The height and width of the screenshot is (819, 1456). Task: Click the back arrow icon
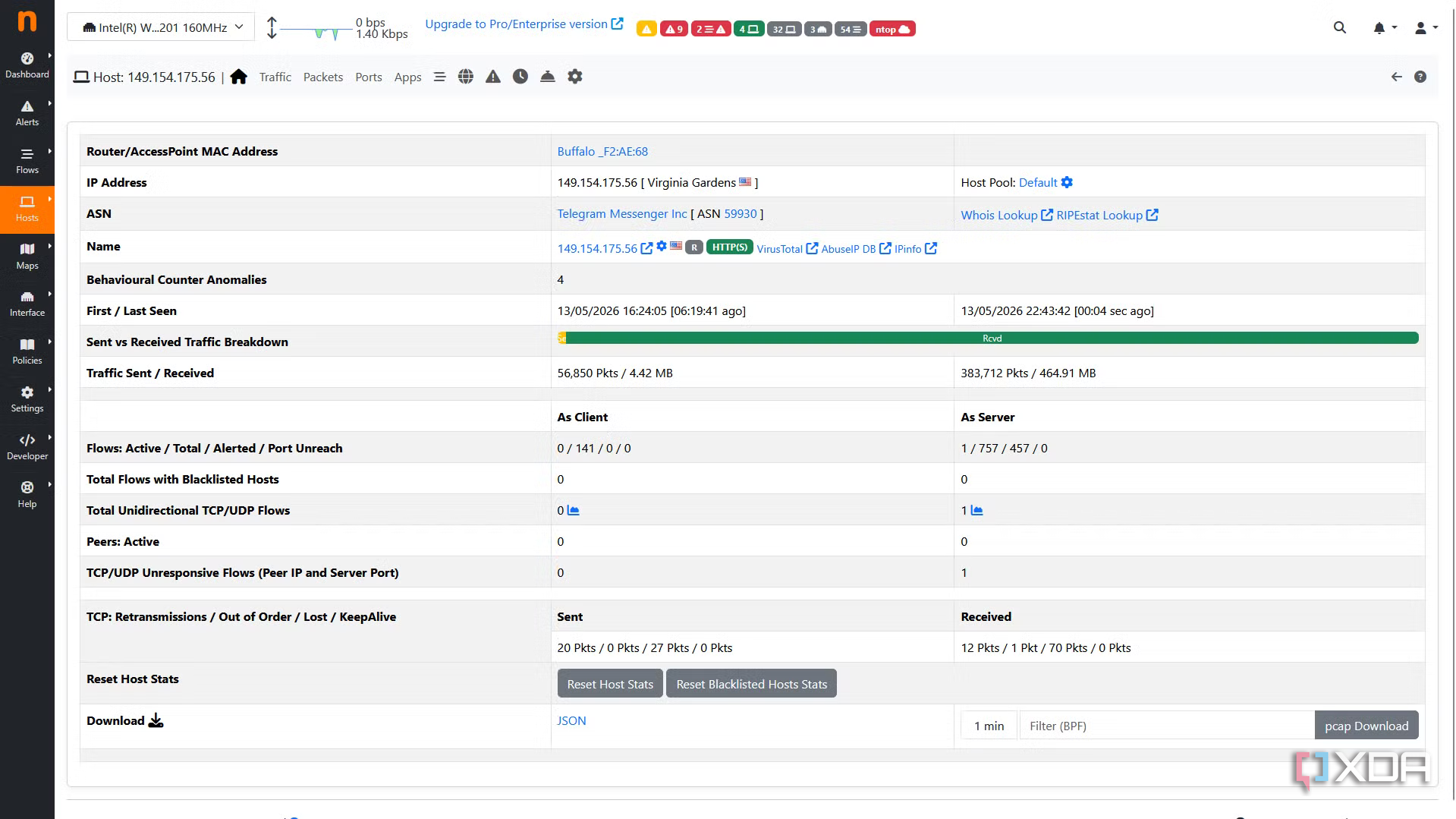pyautogui.click(x=1396, y=77)
